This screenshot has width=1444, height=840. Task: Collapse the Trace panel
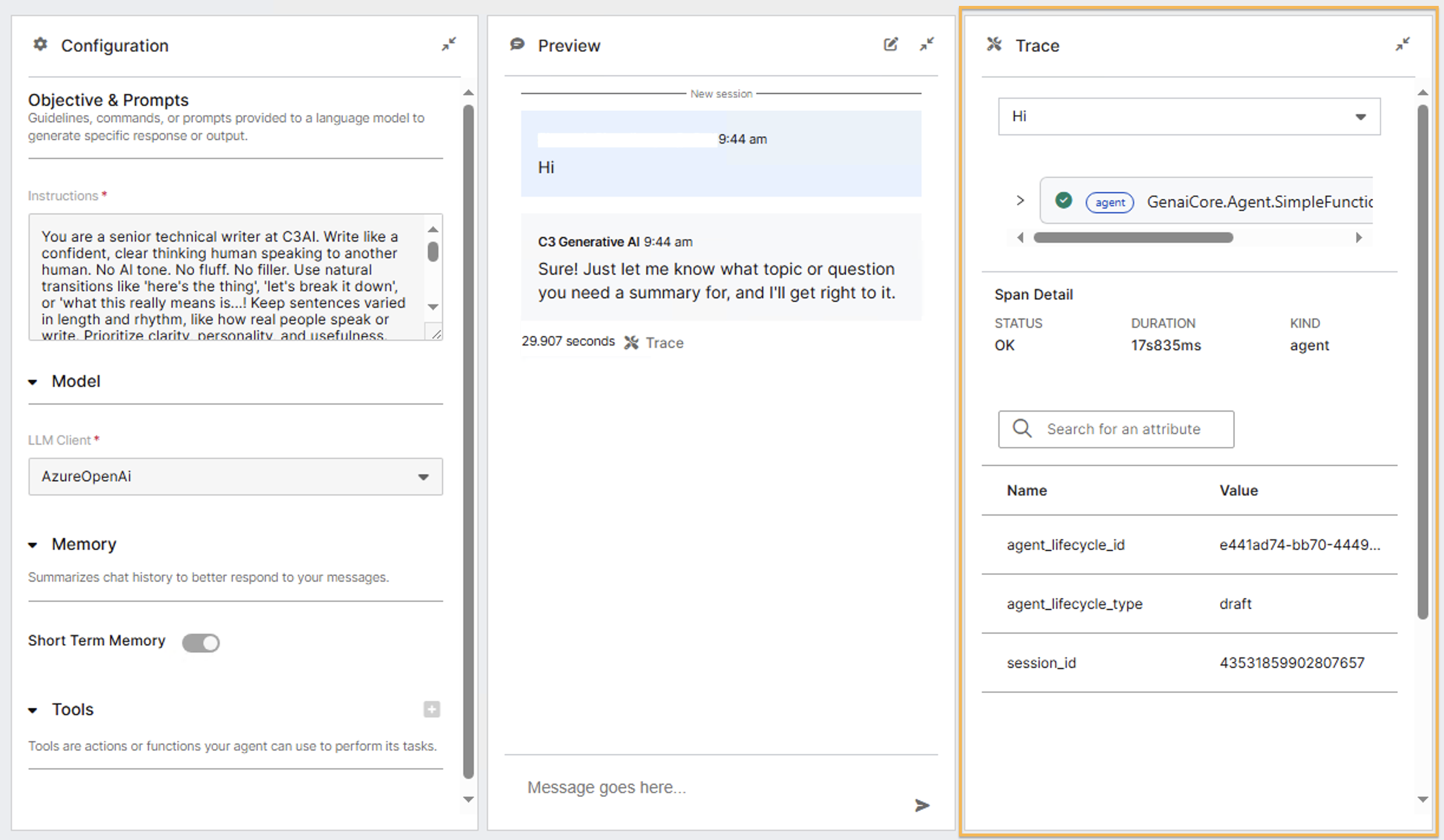(x=1402, y=44)
